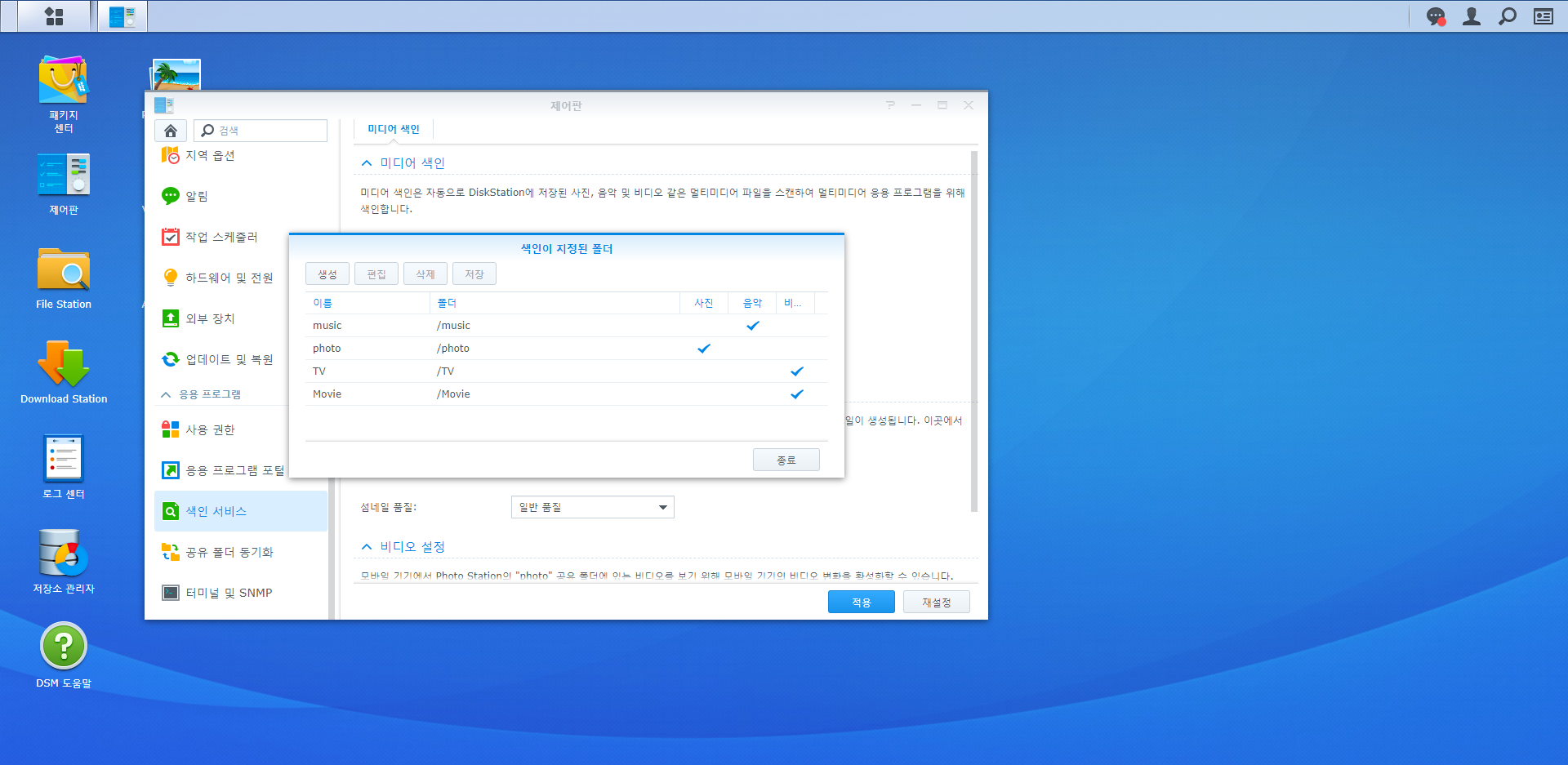
Task: Open 지역 옵션 regional options item
Action: tap(241, 155)
